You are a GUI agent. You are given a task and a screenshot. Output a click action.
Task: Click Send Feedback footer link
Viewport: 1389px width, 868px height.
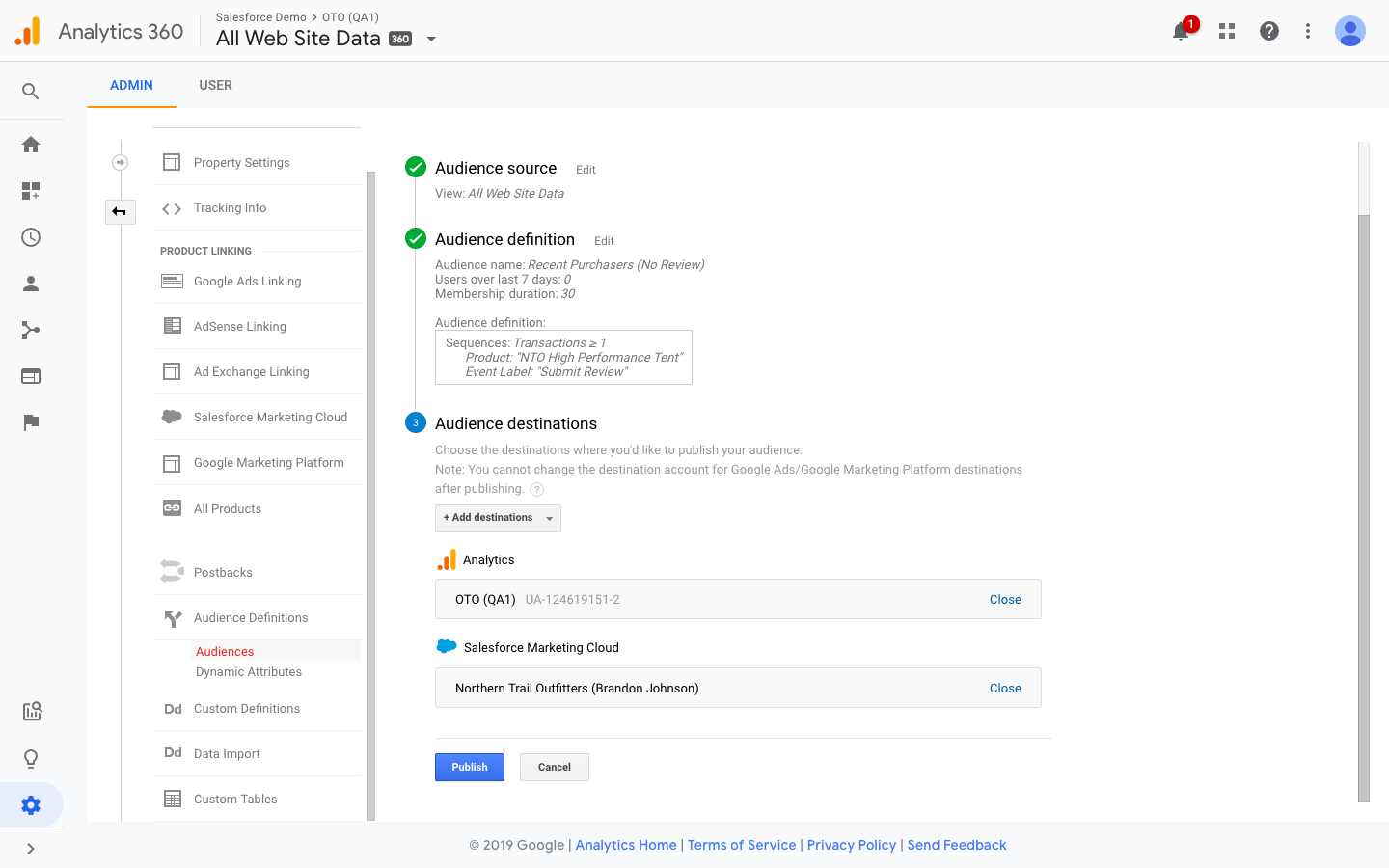(x=957, y=845)
